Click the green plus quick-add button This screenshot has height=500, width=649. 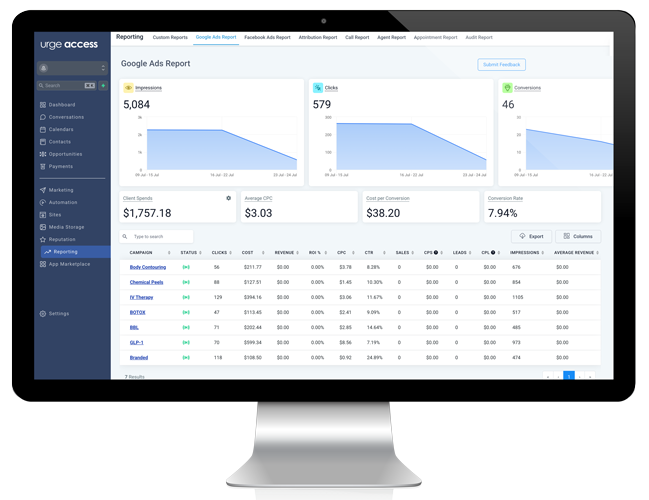103,86
